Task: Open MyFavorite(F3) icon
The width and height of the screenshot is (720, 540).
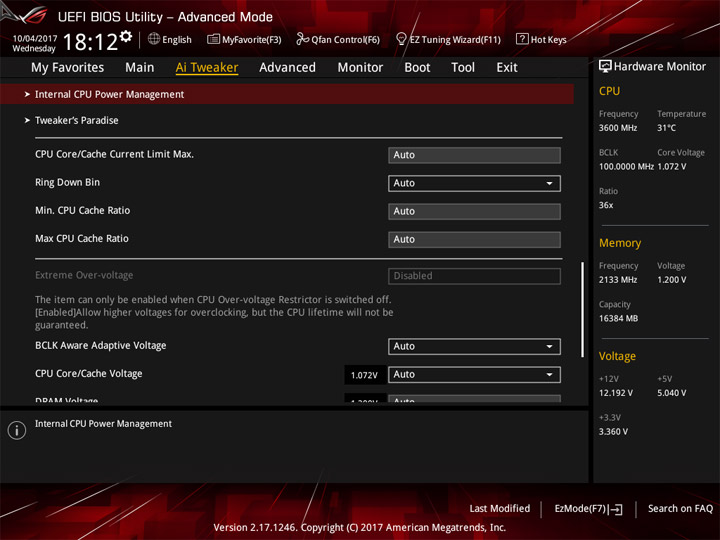Action: [213, 39]
